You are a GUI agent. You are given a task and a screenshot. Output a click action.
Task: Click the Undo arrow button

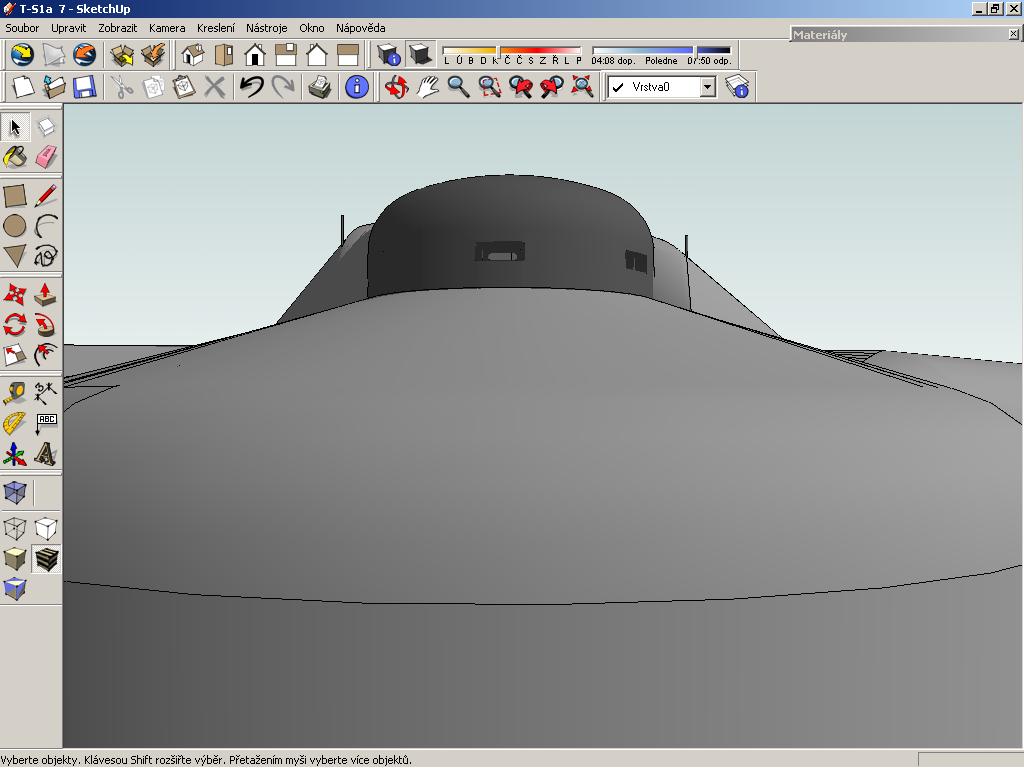coord(251,87)
